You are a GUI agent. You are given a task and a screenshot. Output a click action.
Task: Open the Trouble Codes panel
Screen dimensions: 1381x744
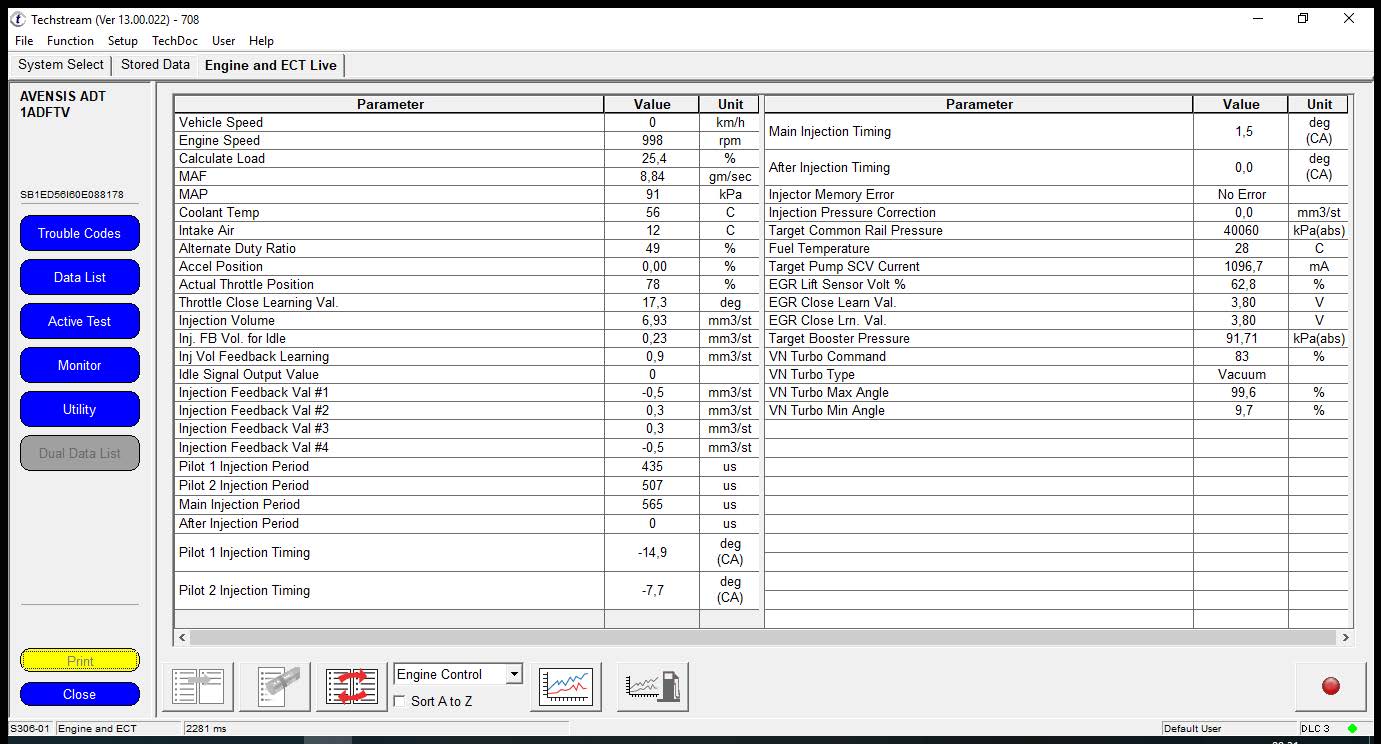tap(79, 233)
